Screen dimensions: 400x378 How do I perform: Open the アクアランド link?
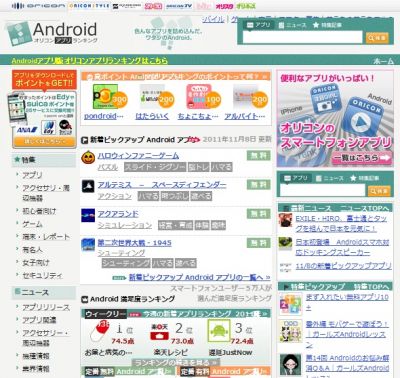point(118,214)
